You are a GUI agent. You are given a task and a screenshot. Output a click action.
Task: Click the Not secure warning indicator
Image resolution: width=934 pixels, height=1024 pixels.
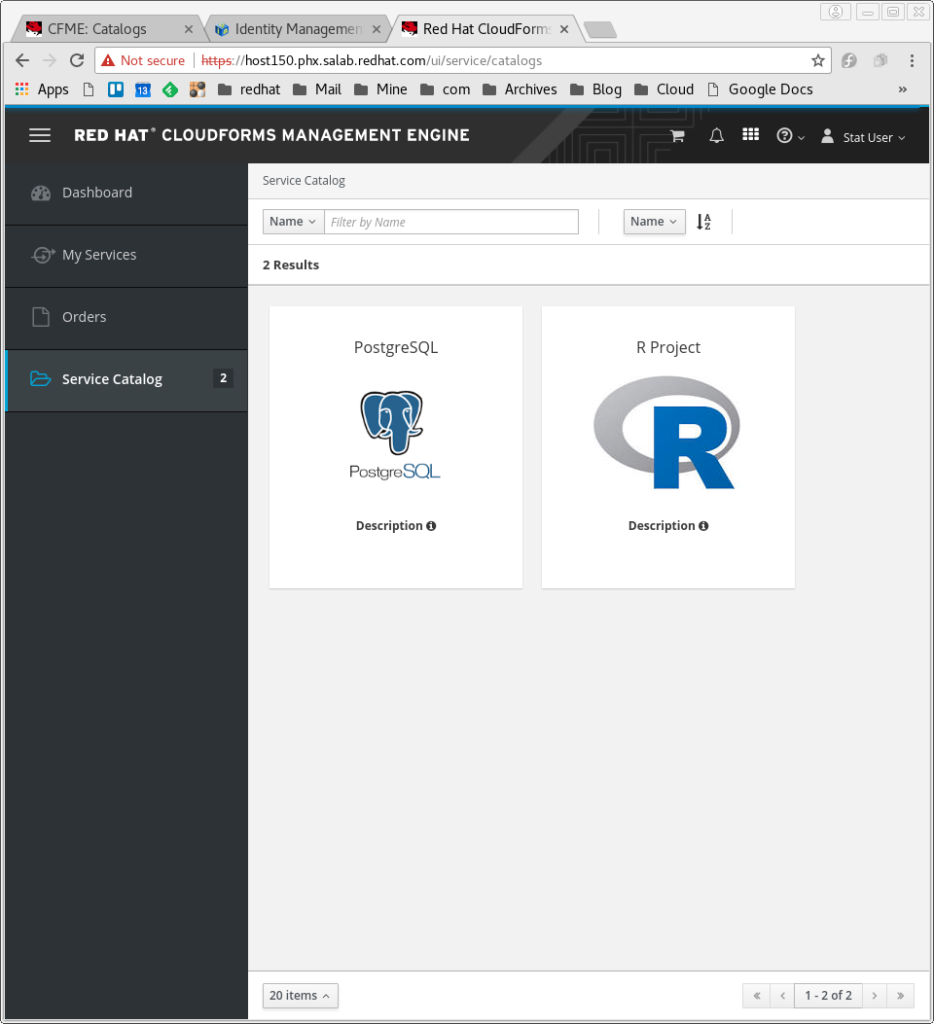pos(143,60)
